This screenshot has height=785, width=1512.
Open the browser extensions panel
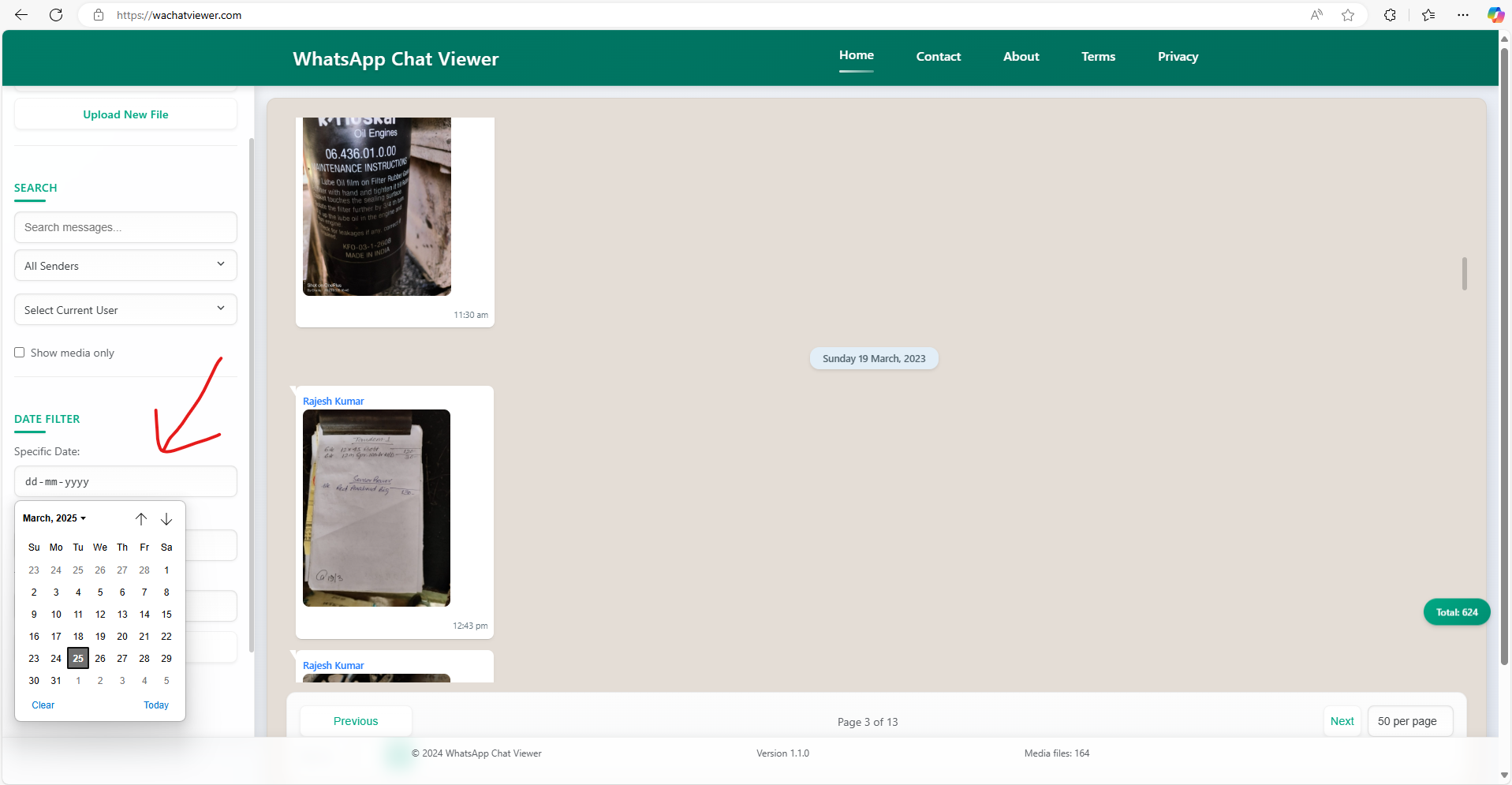tap(1390, 15)
